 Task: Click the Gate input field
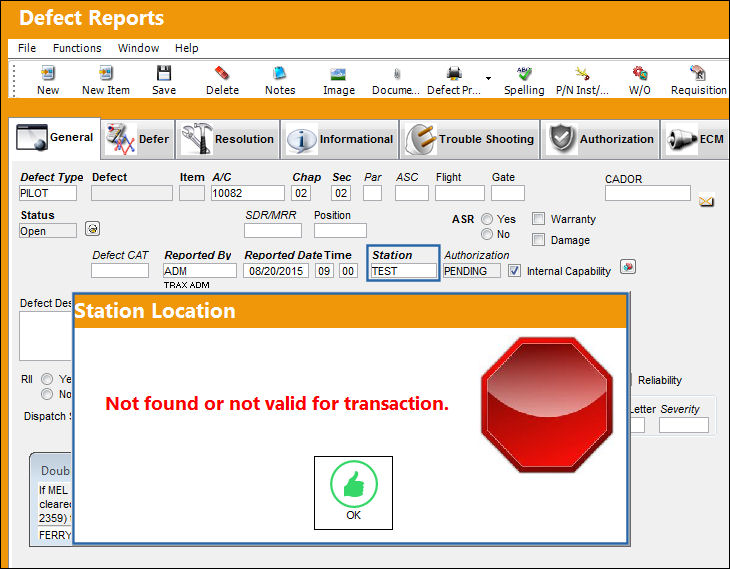507,193
